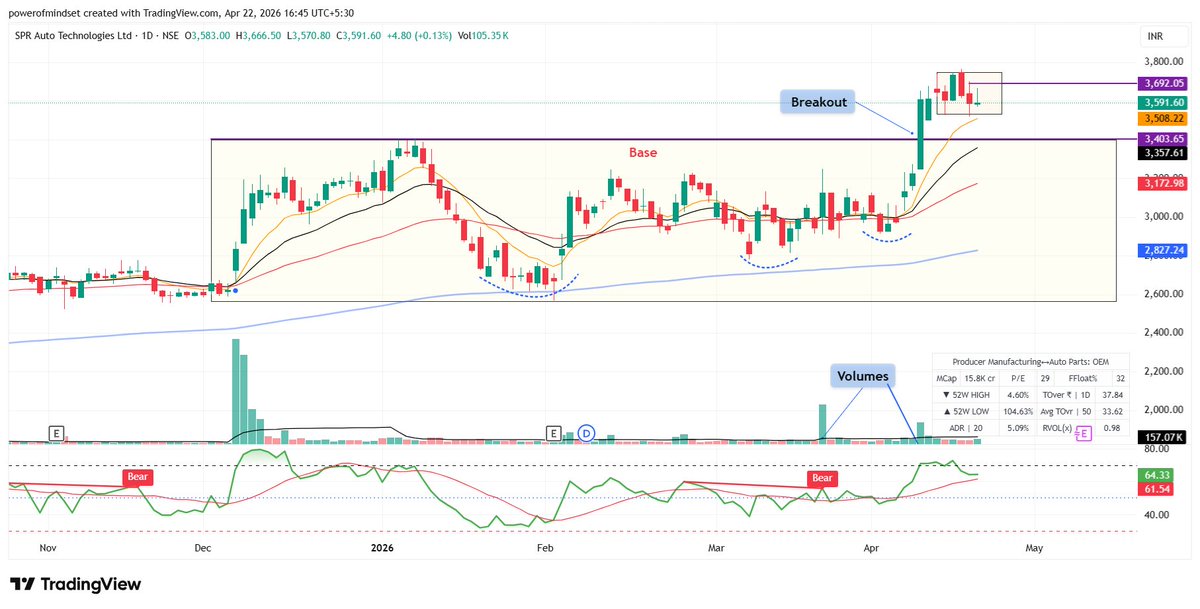Click the 2026 time axis label
Viewport: 1200px width, 609px height.
pyautogui.click(x=383, y=548)
